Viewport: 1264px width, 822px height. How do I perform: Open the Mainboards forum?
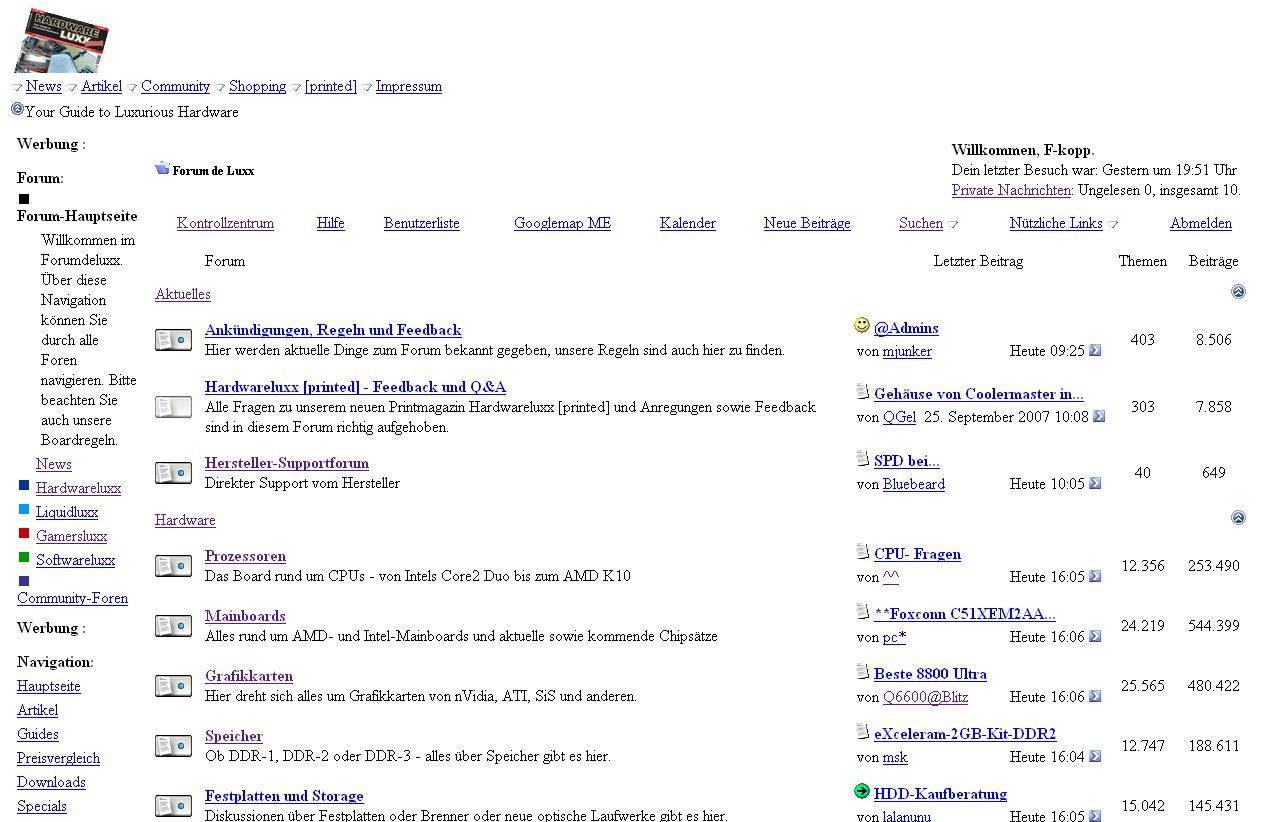[245, 616]
